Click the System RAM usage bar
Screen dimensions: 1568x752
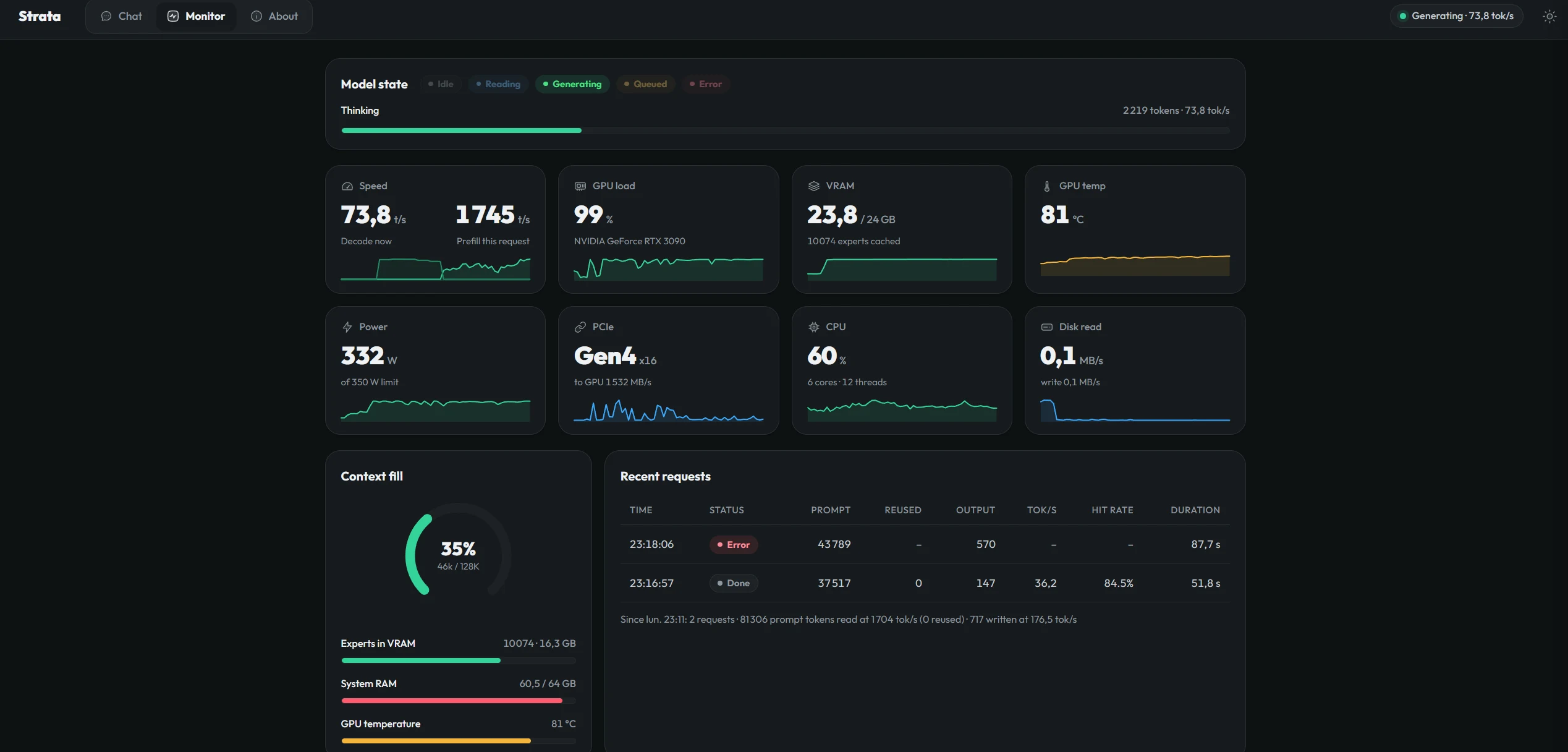click(x=458, y=701)
